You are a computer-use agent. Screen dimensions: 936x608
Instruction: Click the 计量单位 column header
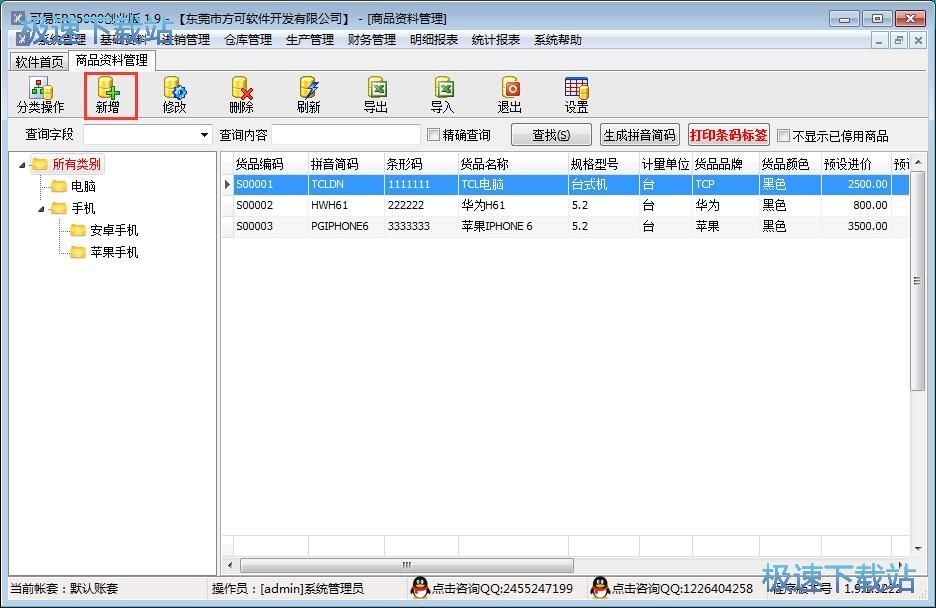tap(666, 163)
